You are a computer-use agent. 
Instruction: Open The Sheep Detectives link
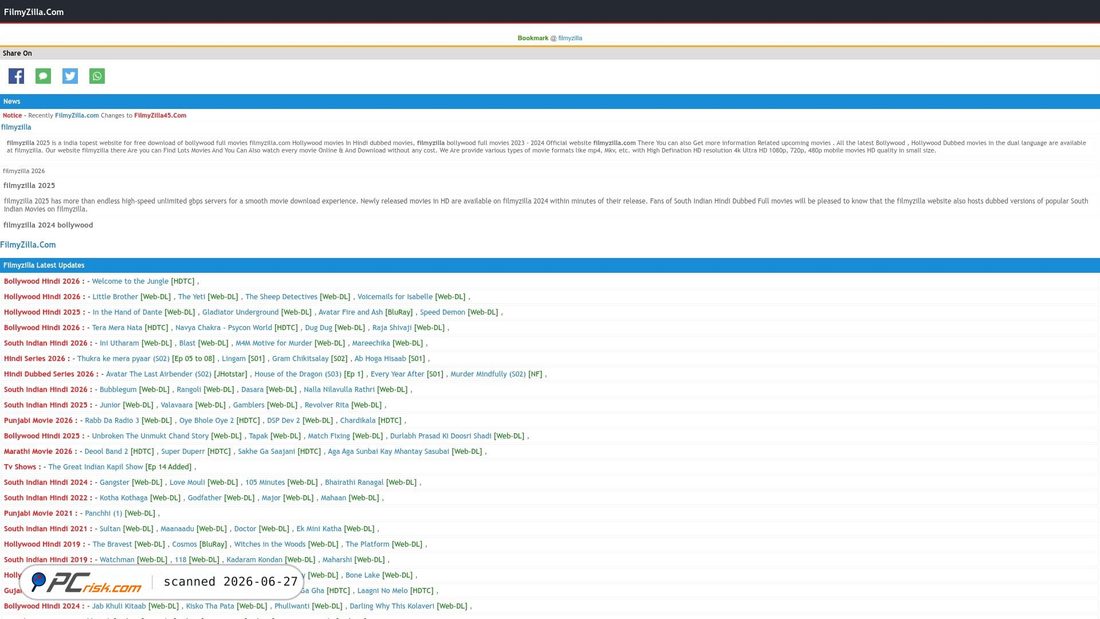(281, 297)
